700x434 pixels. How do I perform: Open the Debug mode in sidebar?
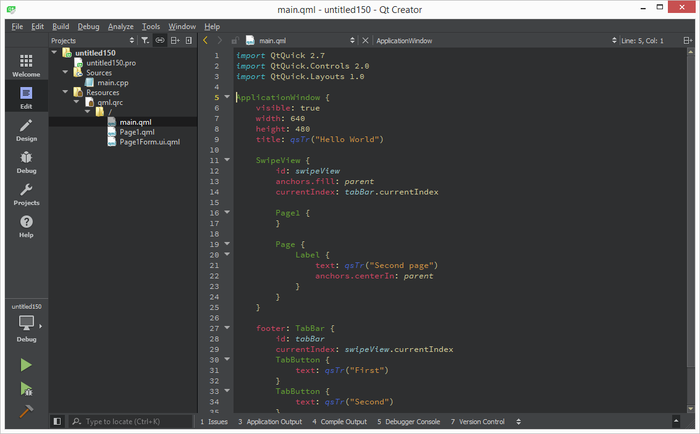[26, 162]
